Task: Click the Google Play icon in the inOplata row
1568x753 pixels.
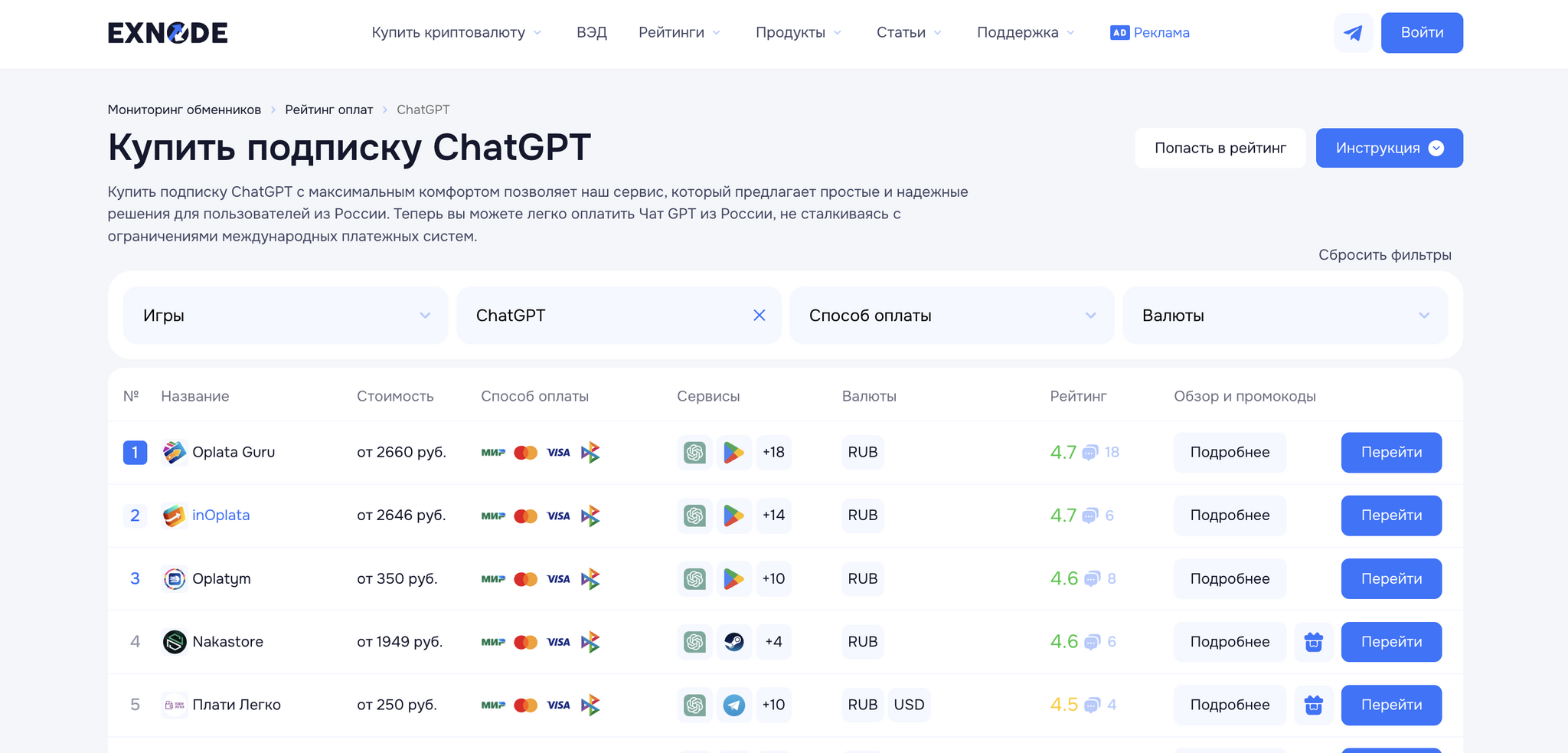Action: pyautogui.click(x=733, y=516)
